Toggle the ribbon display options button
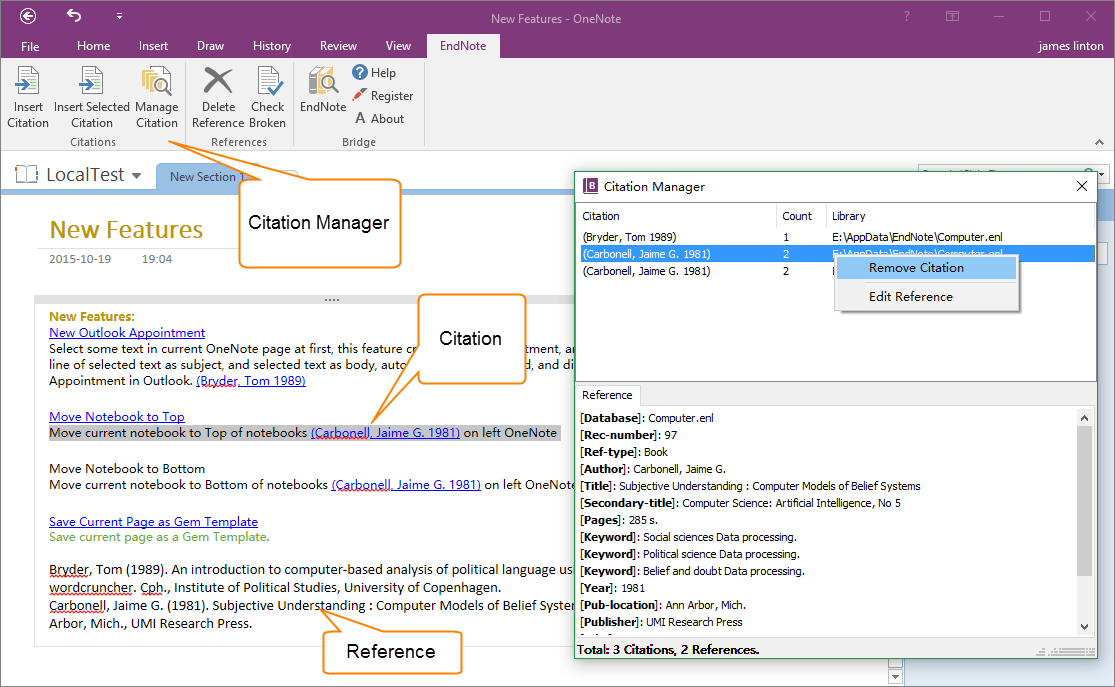 (952, 16)
